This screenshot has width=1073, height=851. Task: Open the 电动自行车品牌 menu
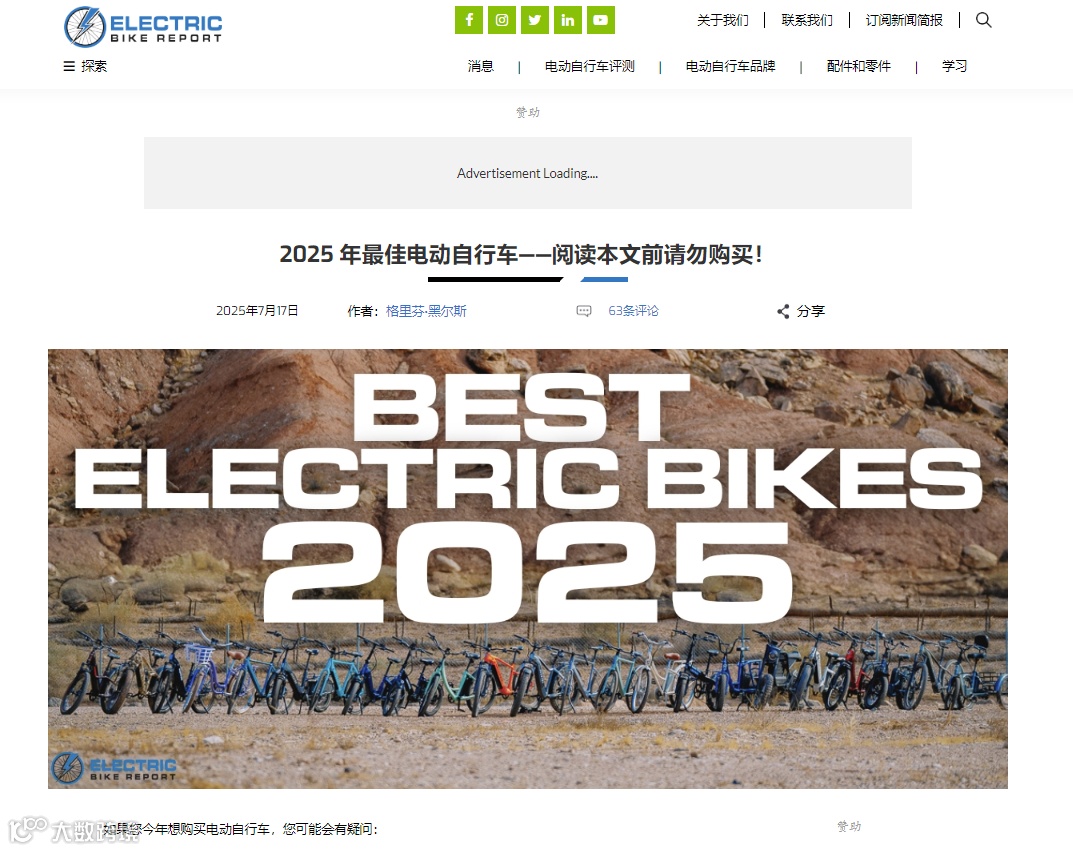(730, 66)
